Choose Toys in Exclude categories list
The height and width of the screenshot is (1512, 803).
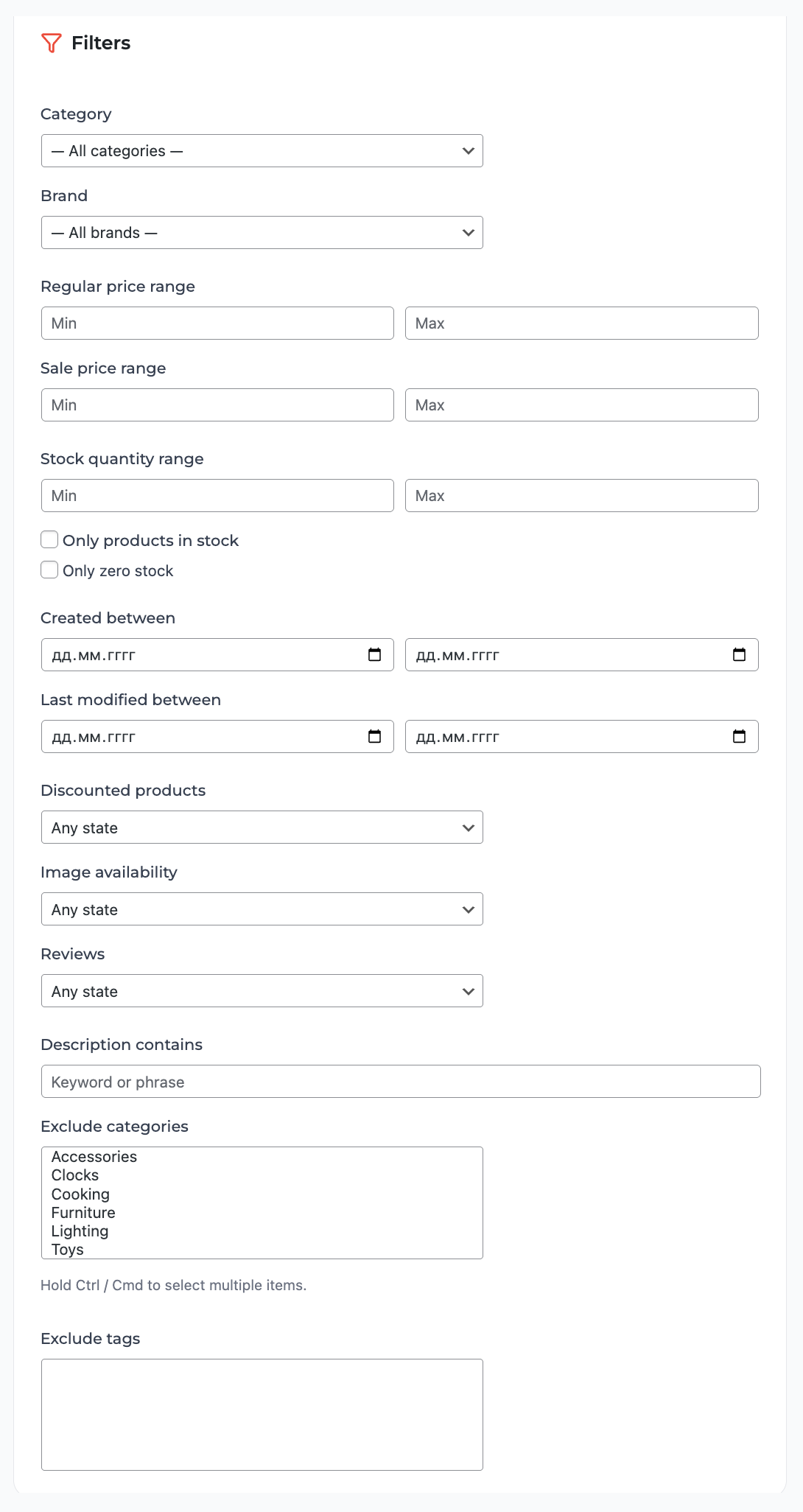[68, 1250]
